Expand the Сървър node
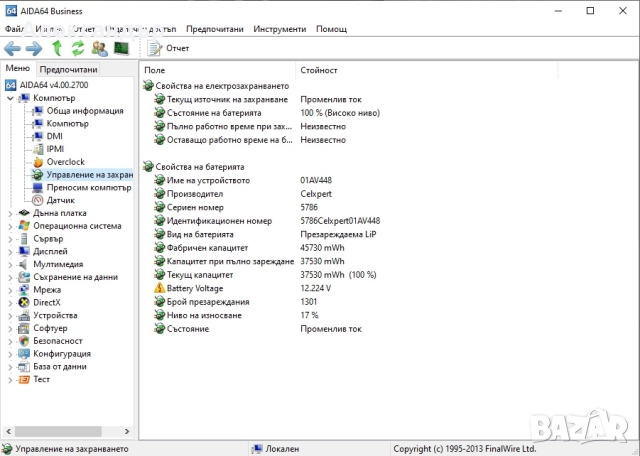640x456 pixels. 10,239
